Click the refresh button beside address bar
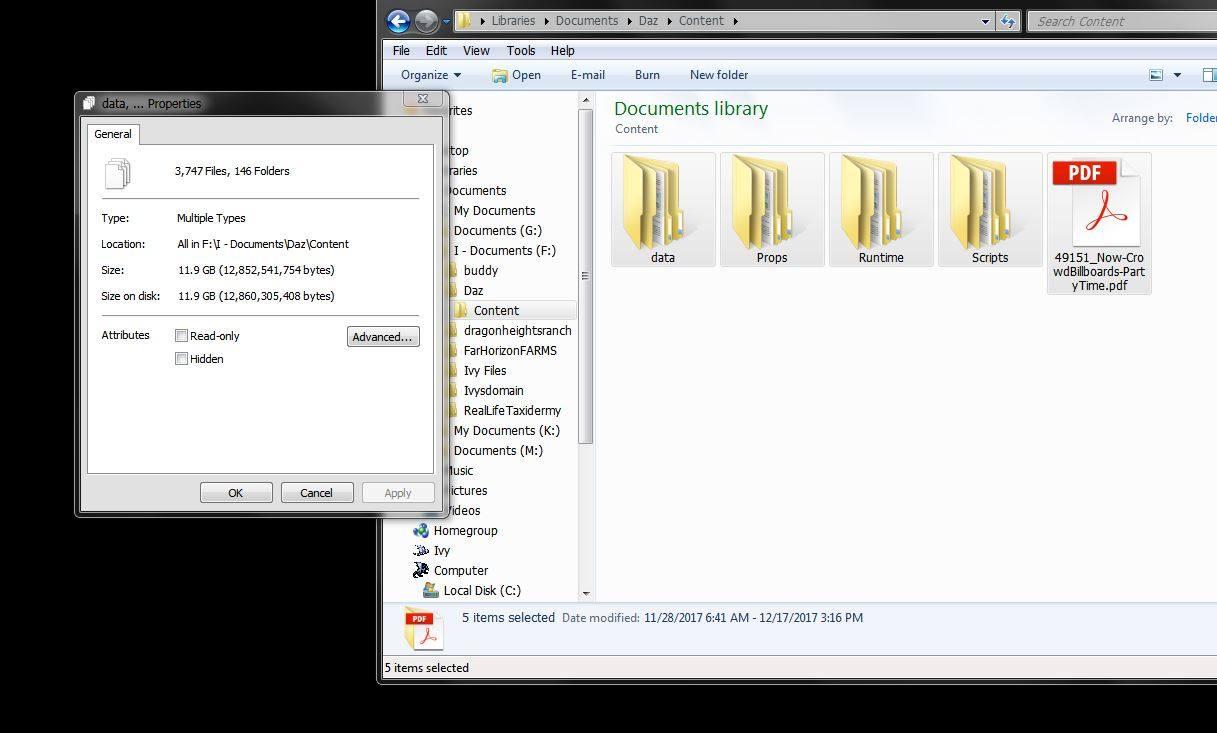The image size is (1217, 733). click(x=1008, y=21)
